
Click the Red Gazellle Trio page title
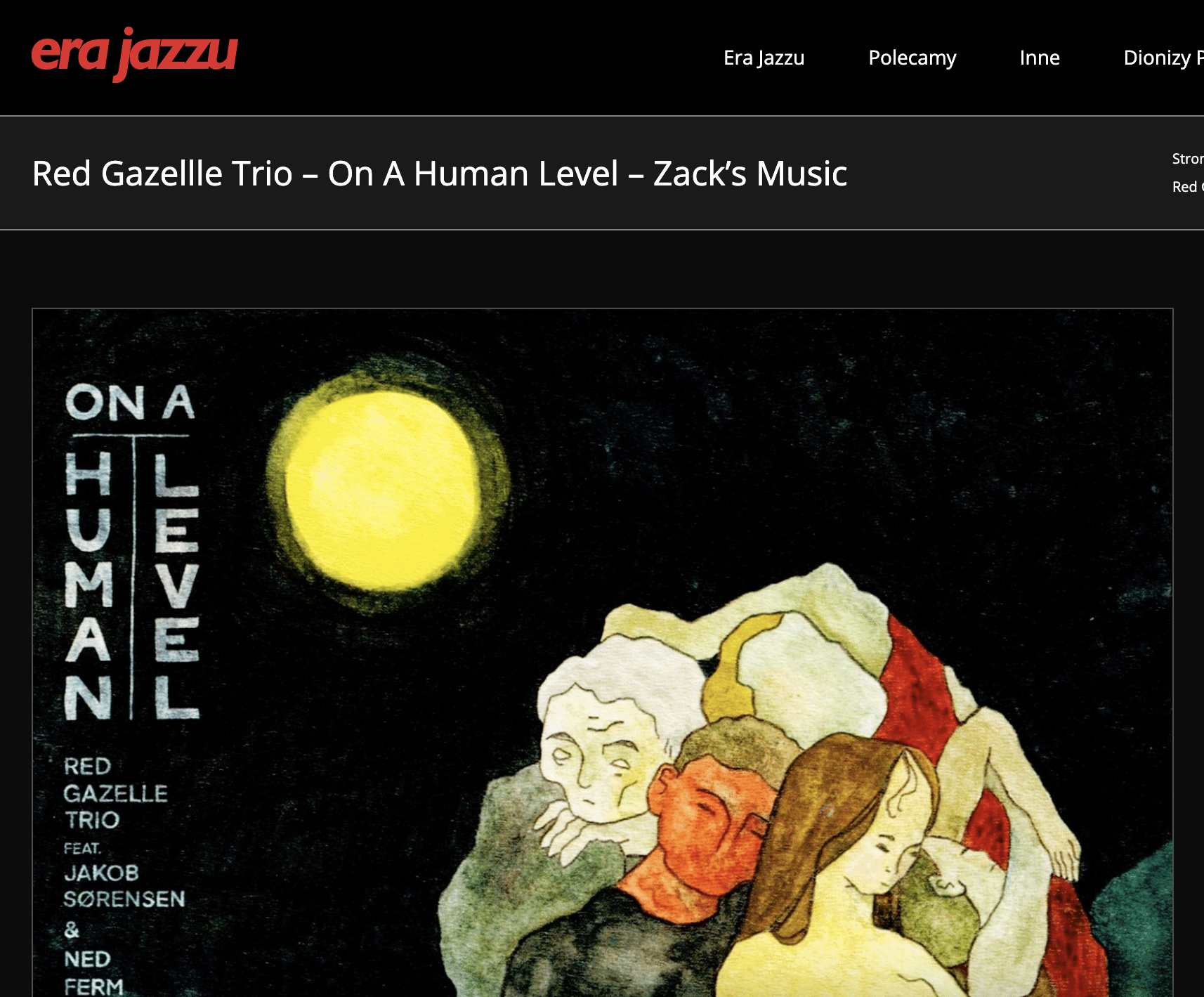(162, 174)
